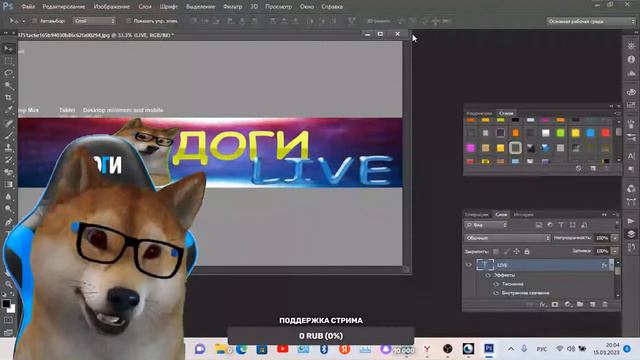The width and height of the screenshot is (640, 360).
Task: Filter layers by adjustment type
Action: (550, 225)
